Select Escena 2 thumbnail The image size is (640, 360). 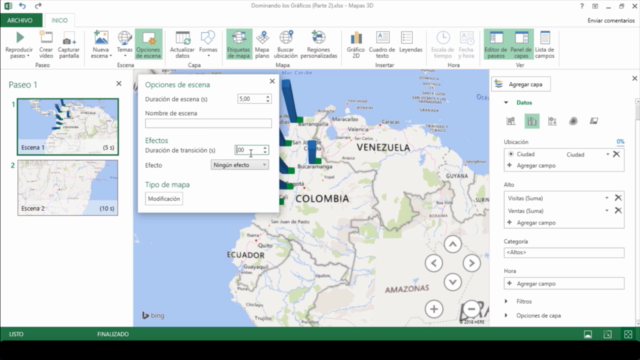[x=68, y=187]
